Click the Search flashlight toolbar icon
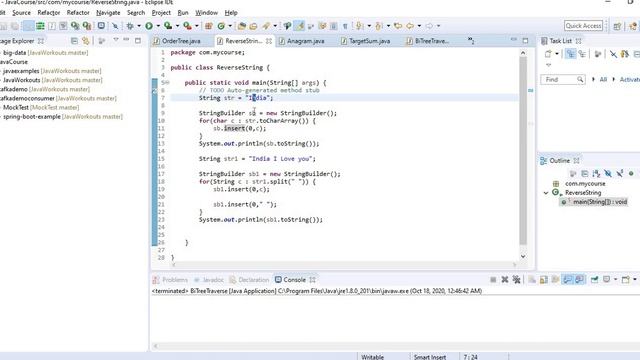The image size is (640, 360). coord(266,26)
